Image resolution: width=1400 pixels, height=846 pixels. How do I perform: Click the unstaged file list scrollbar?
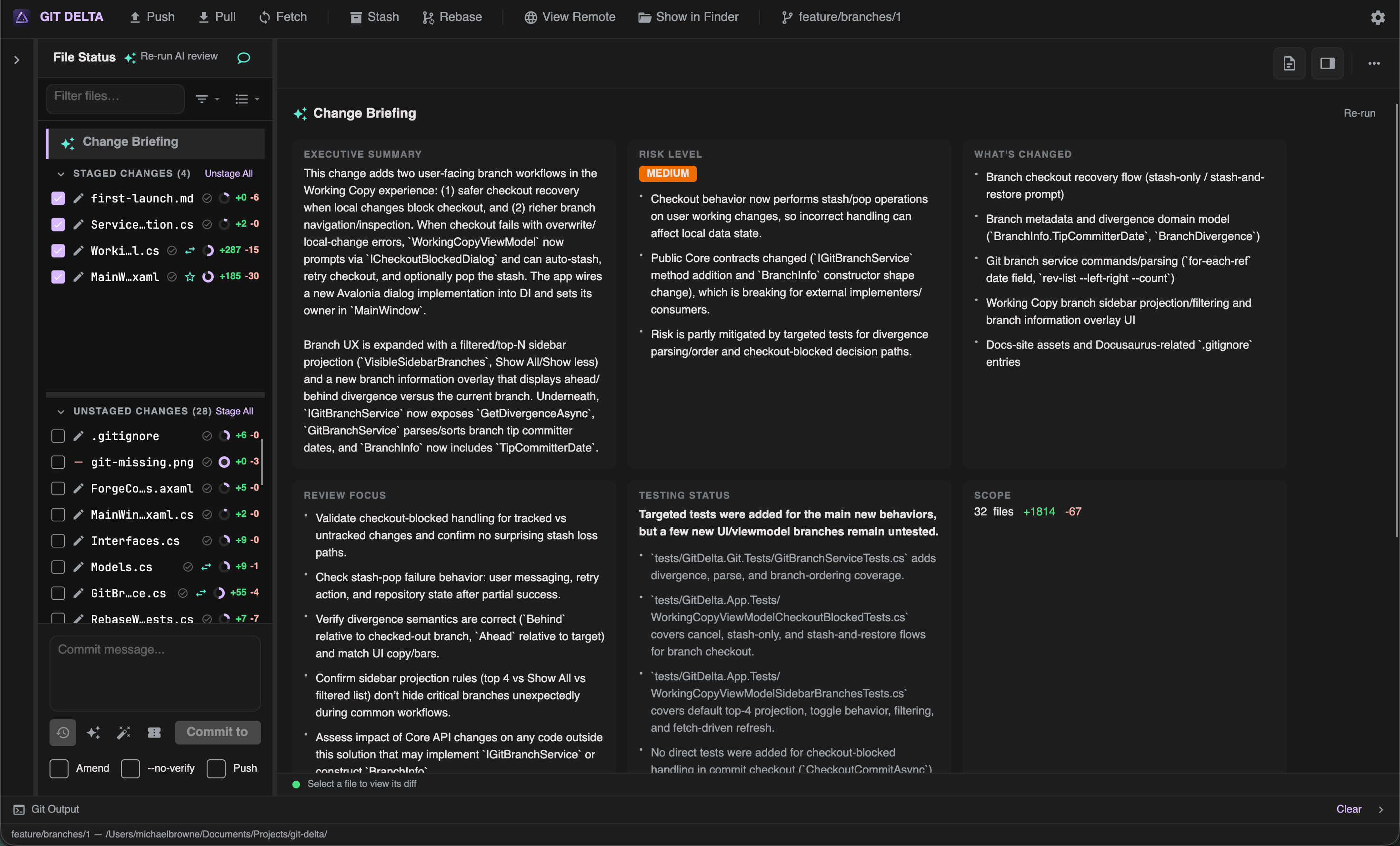tap(261, 462)
